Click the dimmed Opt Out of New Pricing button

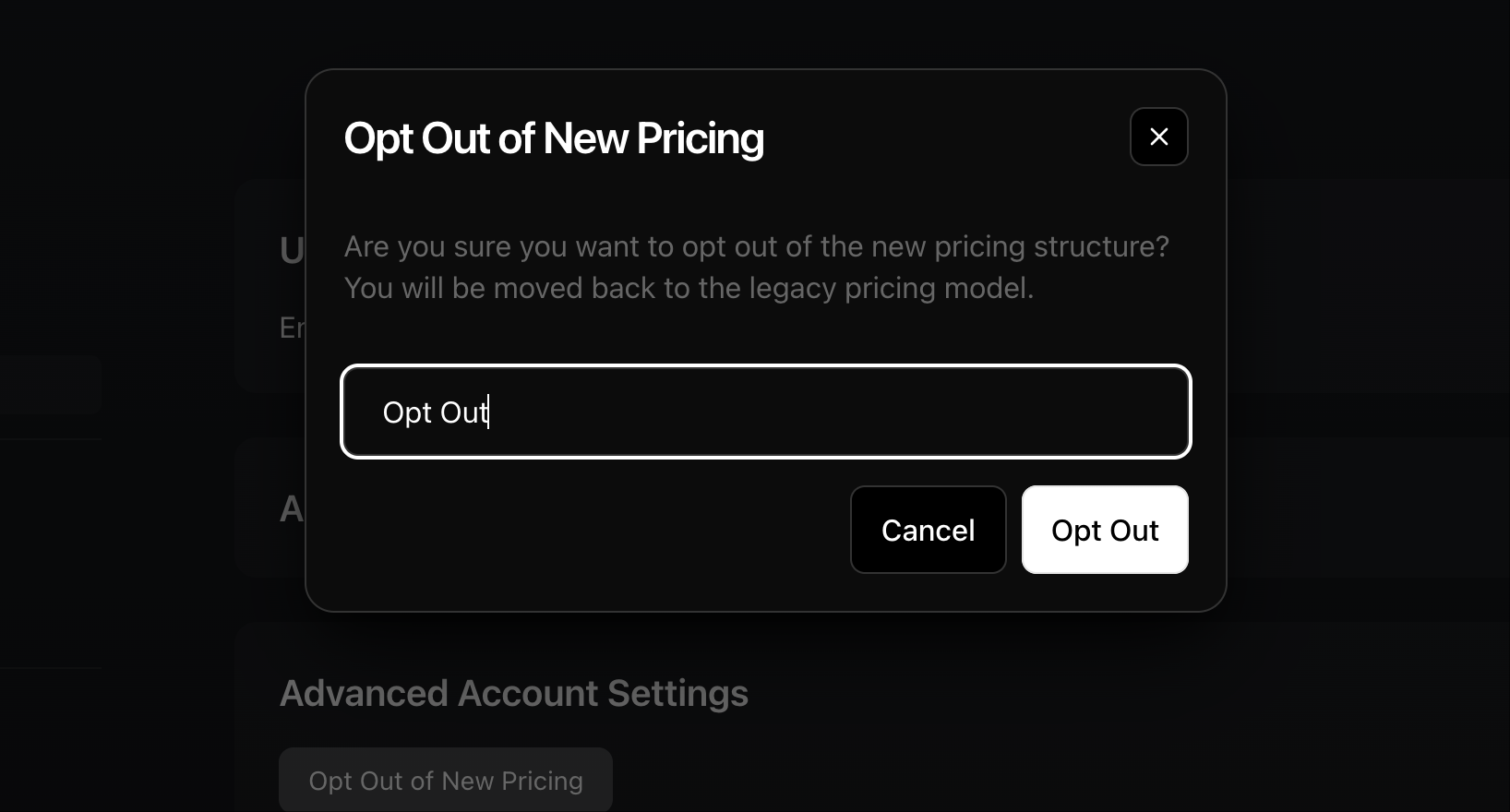click(446, 780)
